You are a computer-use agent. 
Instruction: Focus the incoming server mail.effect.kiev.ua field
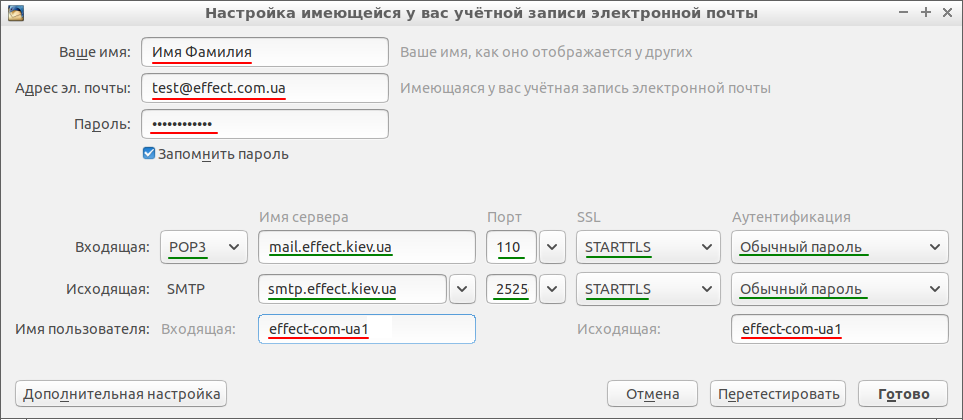(x=367, y=247)
